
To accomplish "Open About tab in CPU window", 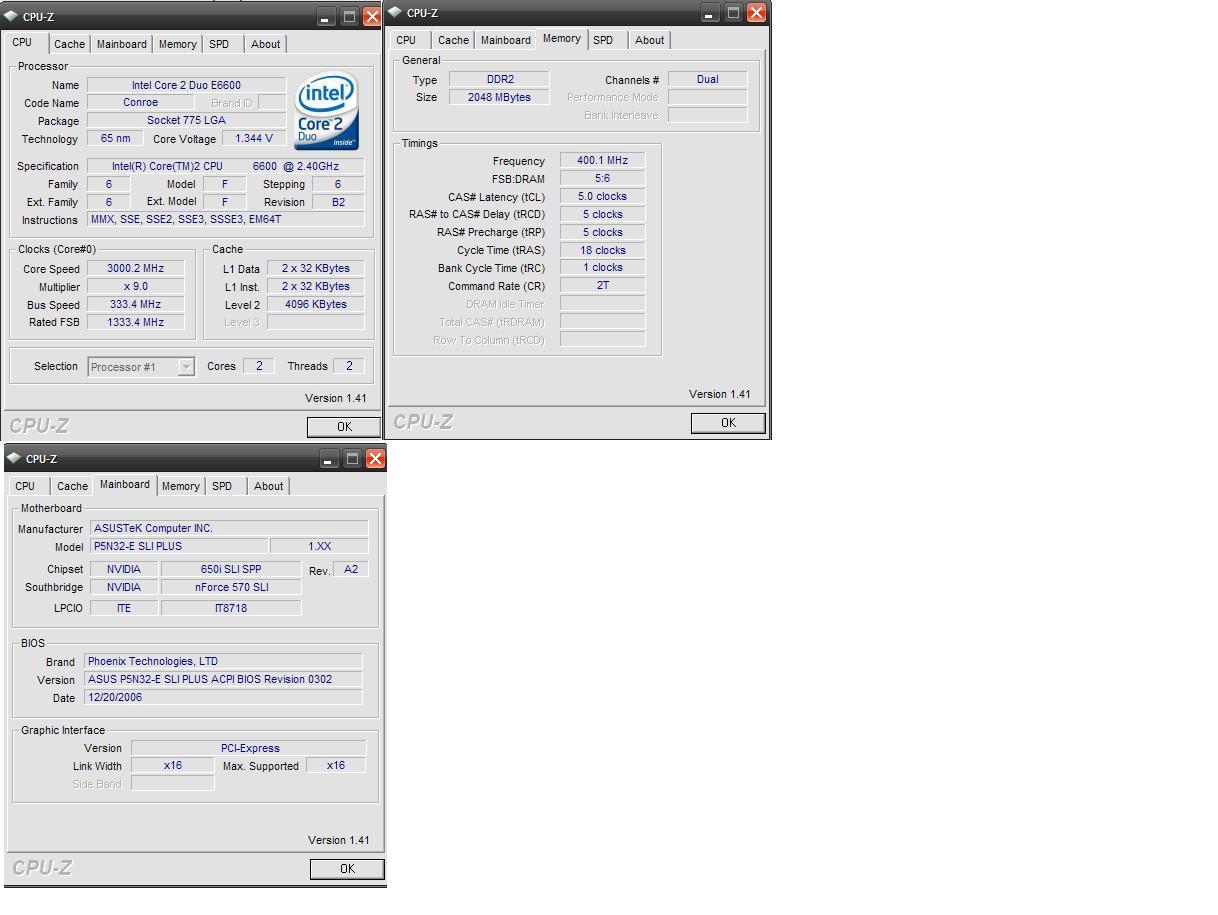I will tap(266, 44).
